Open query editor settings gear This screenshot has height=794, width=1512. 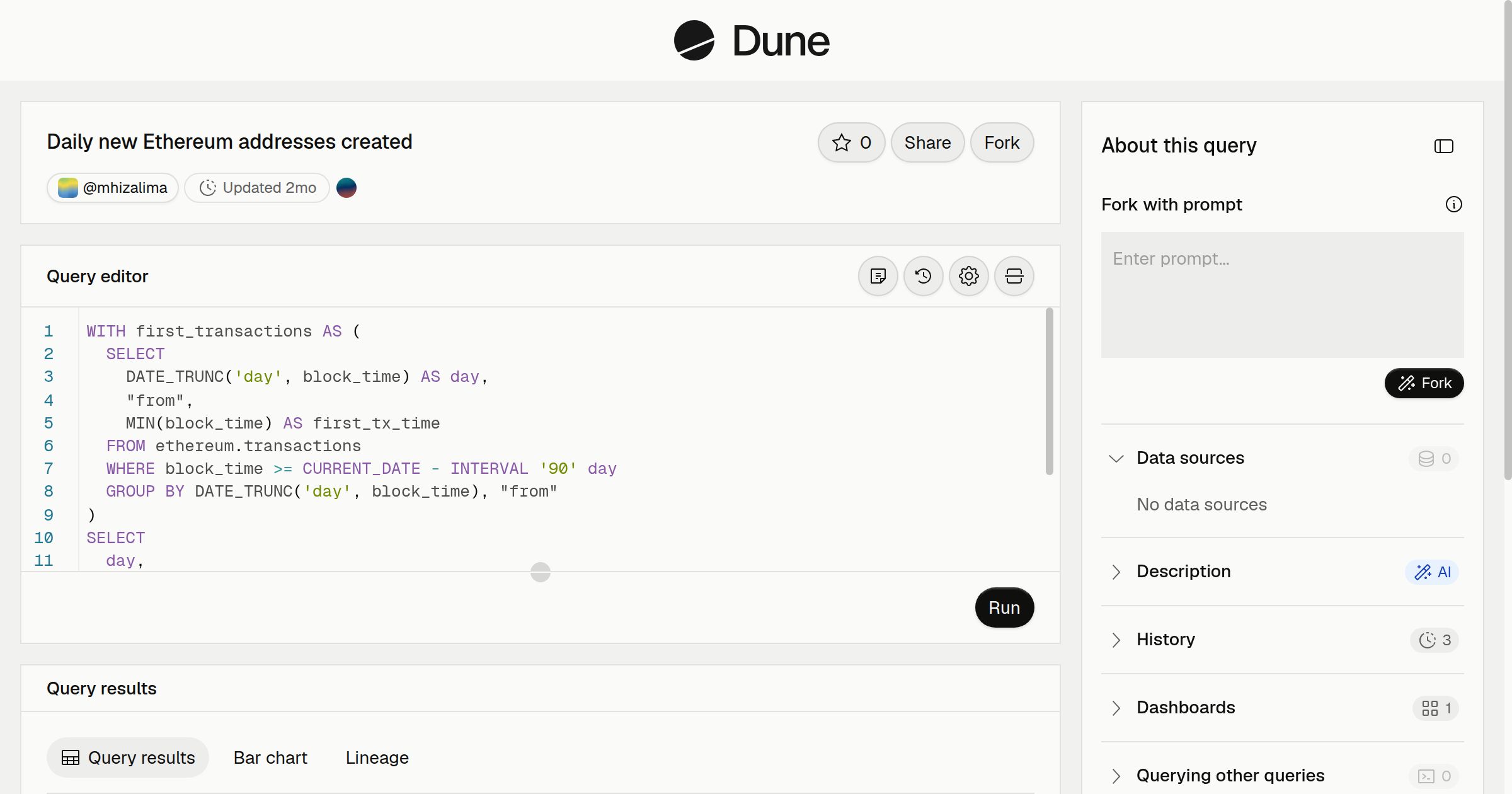tap(969, 276)
